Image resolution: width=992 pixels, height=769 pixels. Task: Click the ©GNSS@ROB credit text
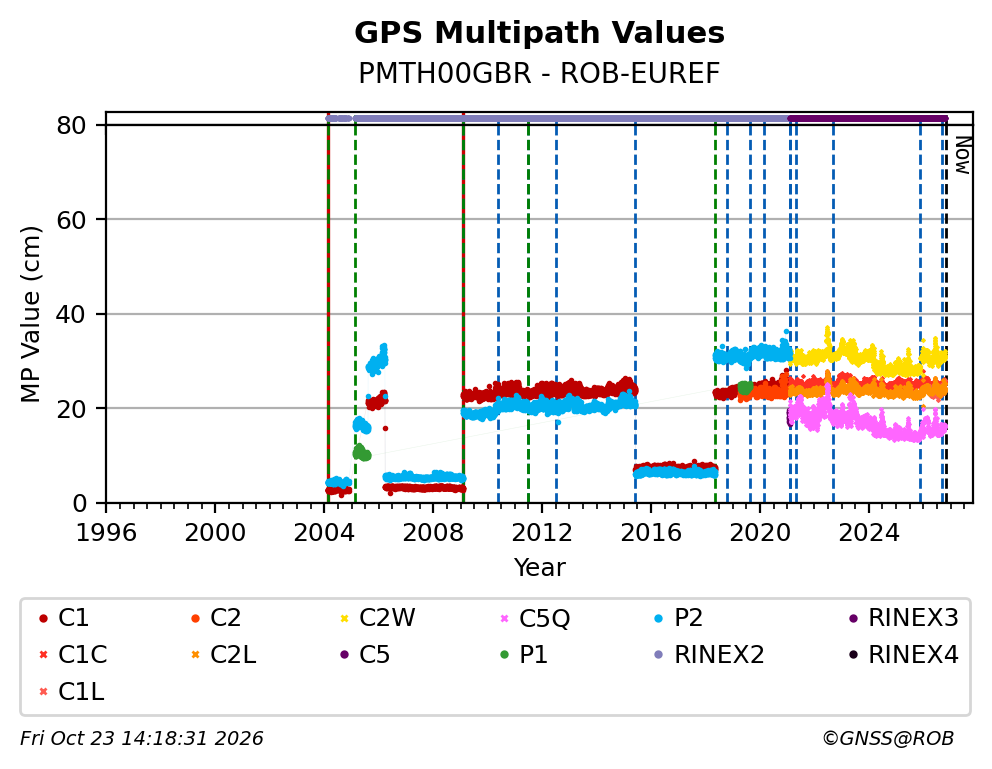888,738
